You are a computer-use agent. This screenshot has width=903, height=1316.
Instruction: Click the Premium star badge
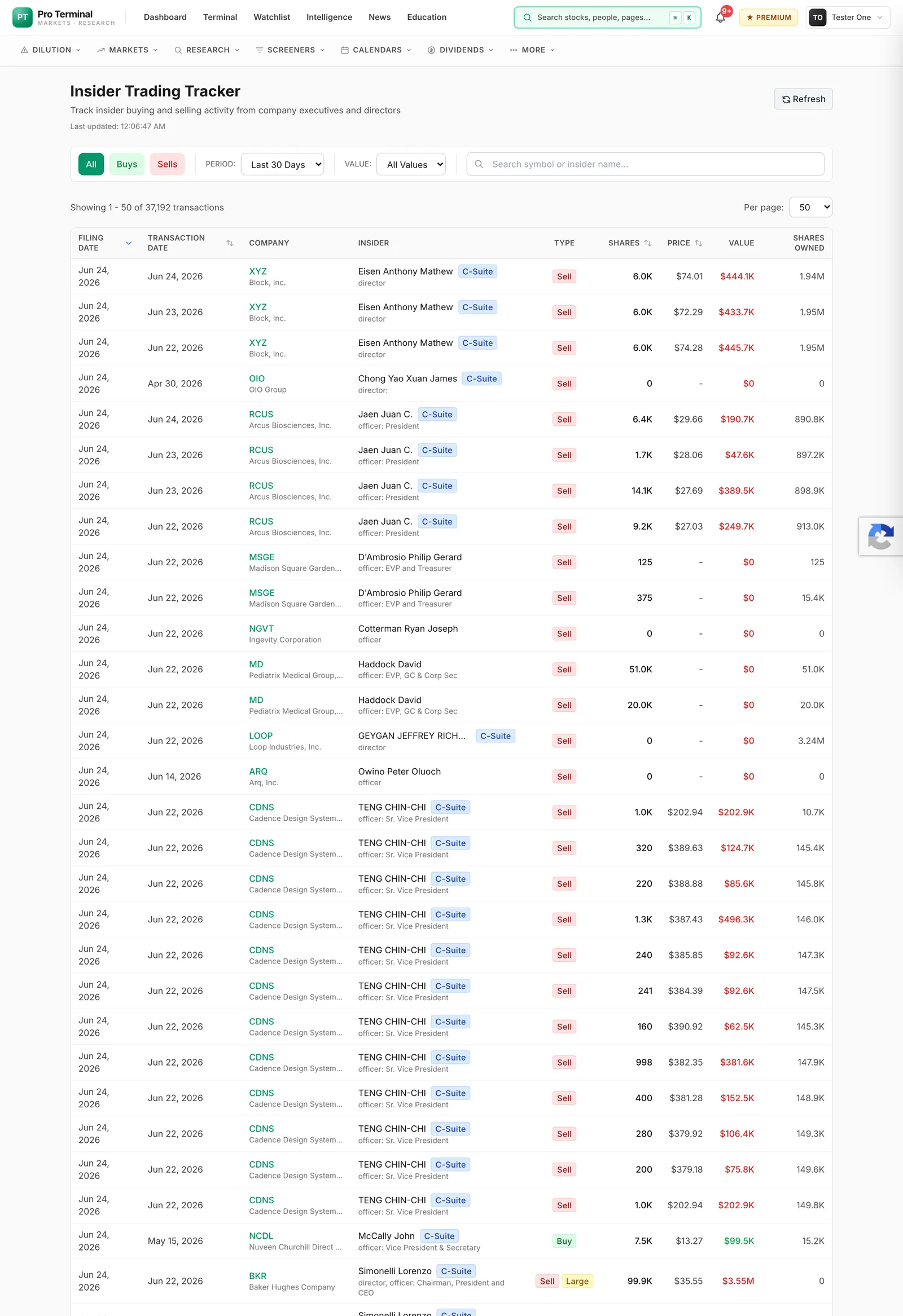(769, 17)
